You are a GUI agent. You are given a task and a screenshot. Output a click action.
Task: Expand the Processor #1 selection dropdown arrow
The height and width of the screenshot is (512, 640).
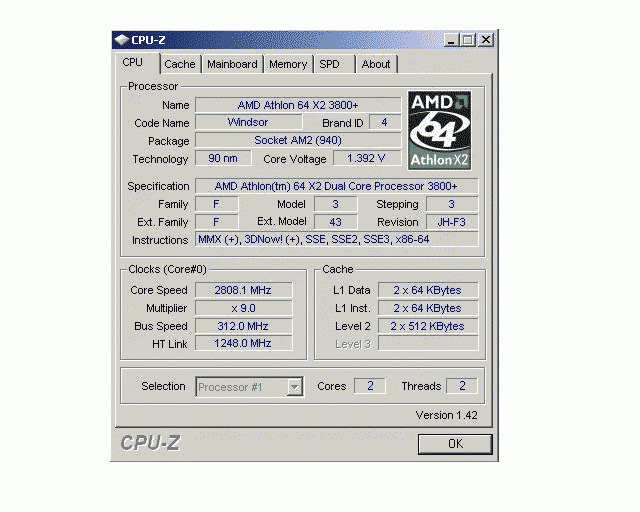tap(294, 387)
